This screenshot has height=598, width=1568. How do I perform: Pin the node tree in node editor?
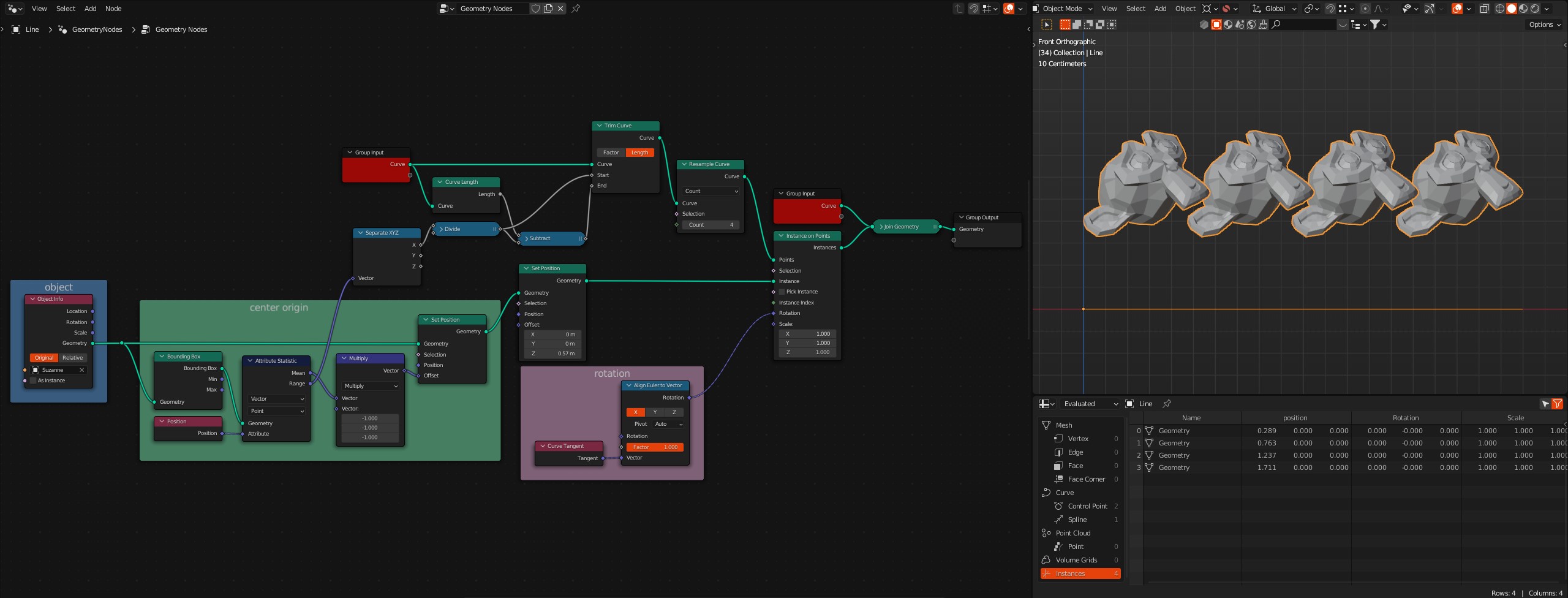pyautogui.click(x=576, y=9)
